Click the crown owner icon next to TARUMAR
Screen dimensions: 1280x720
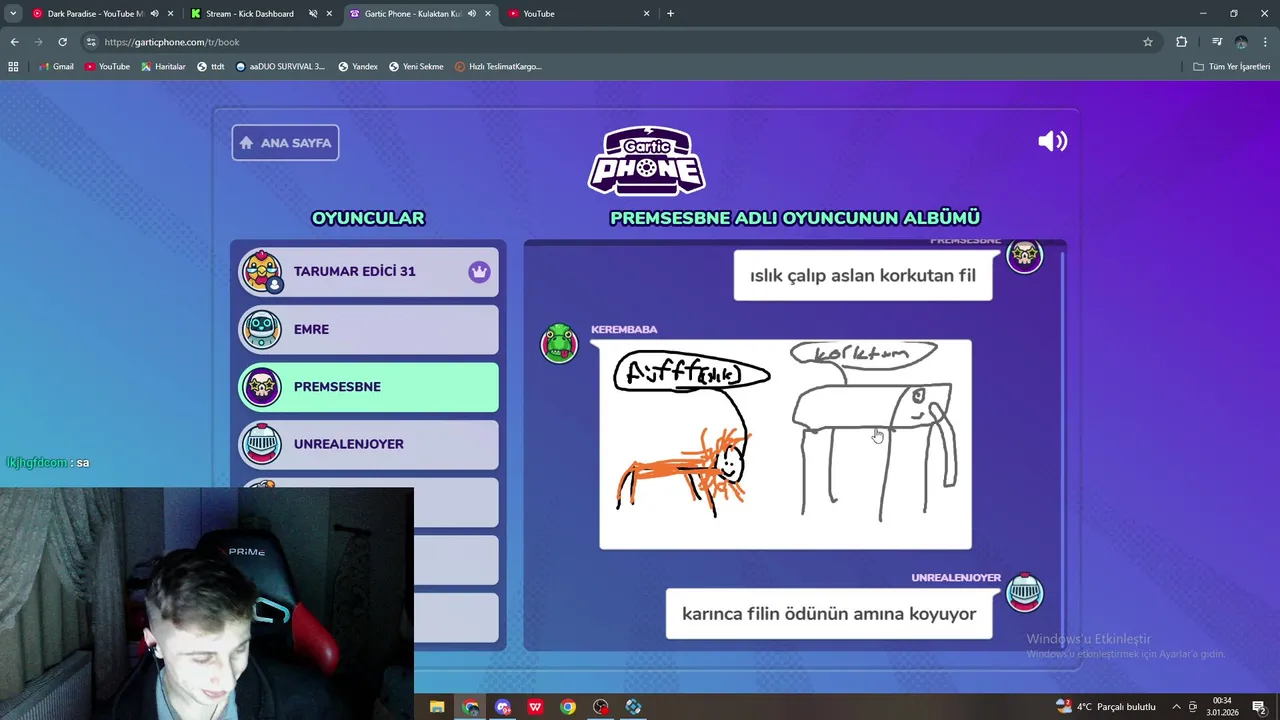(x=479, y=272)
